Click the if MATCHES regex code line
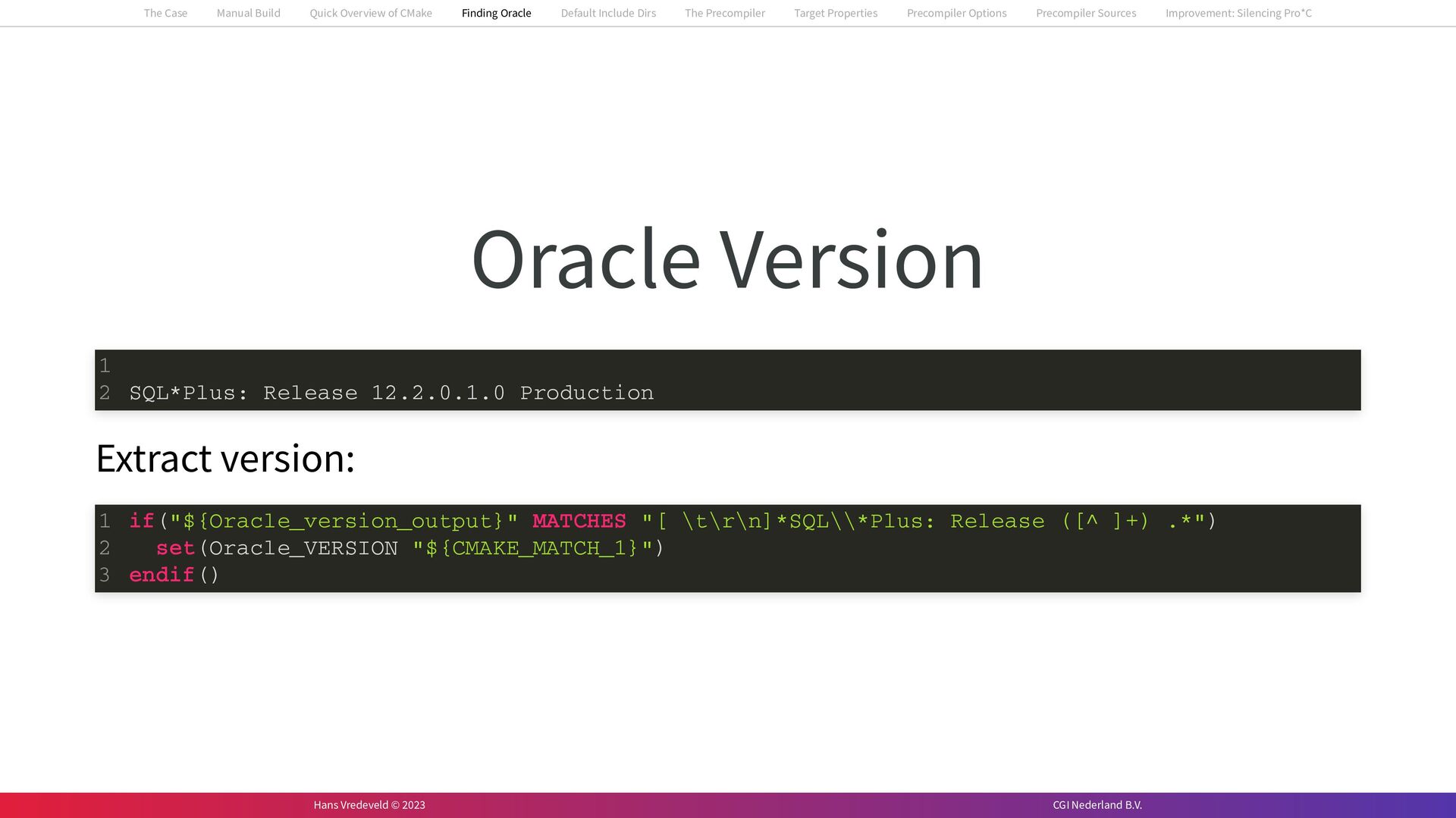The width and height of the screenshot is (1456, 818). pos(673,521)
